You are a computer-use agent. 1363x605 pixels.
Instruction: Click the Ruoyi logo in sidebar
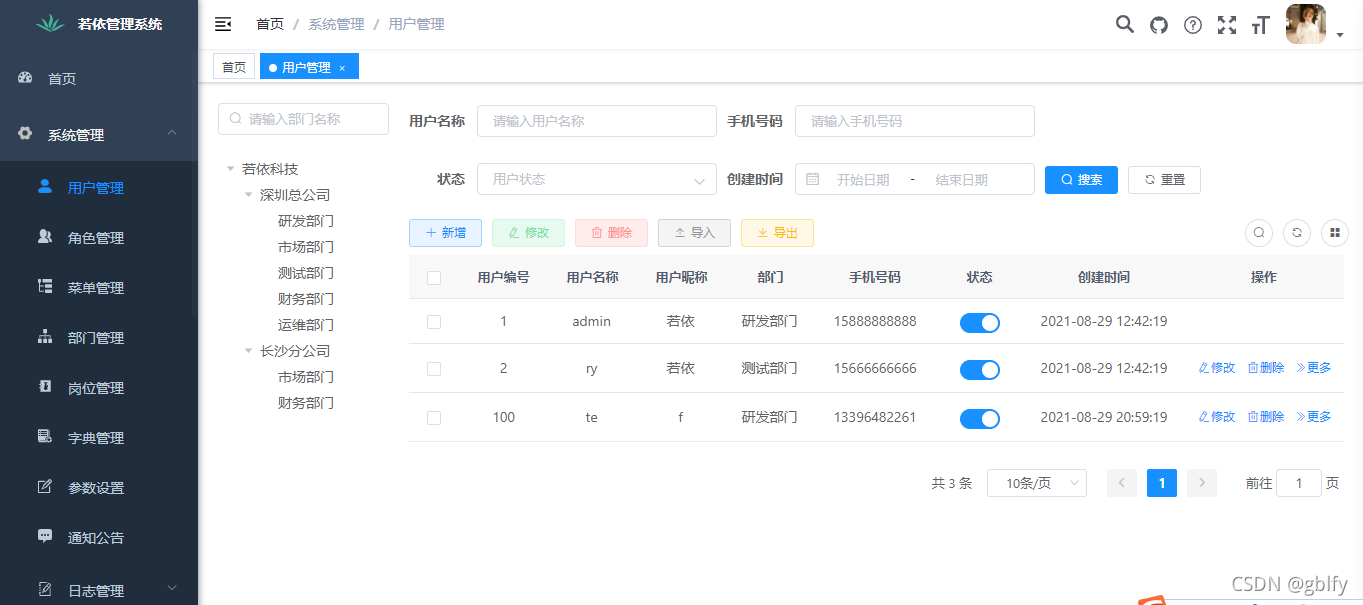(x=50, y=24)
